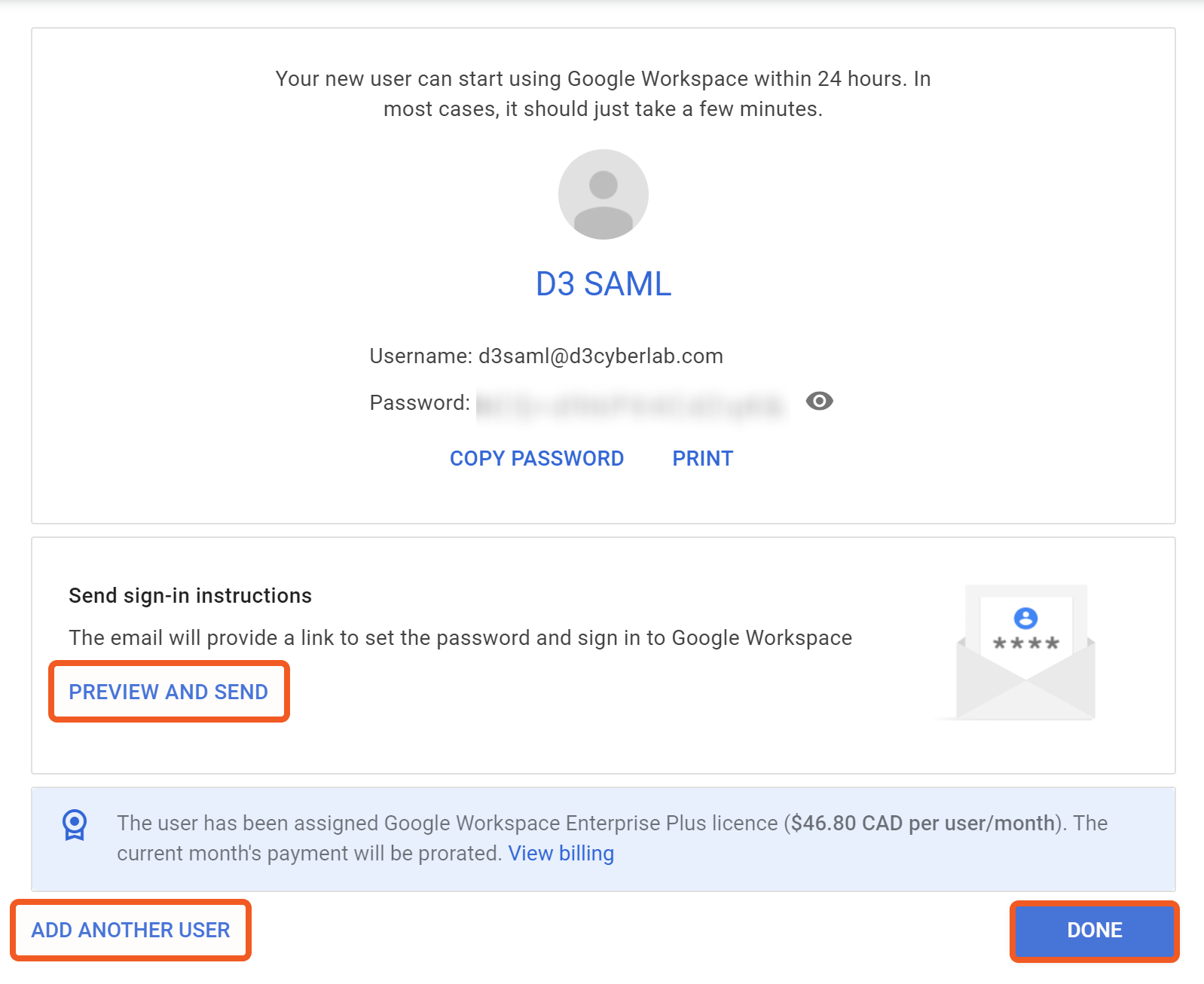Open PREVIEW AND SEND sign-in email
1204x984 pixels.
pyautogui.click(x=169, y=692)
